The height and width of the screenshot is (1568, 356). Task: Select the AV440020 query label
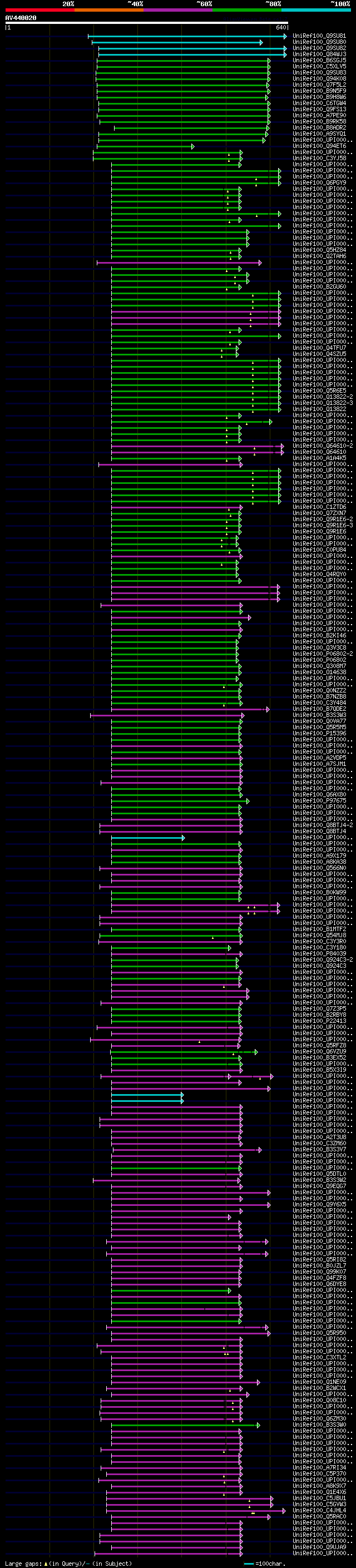point(21,18)
